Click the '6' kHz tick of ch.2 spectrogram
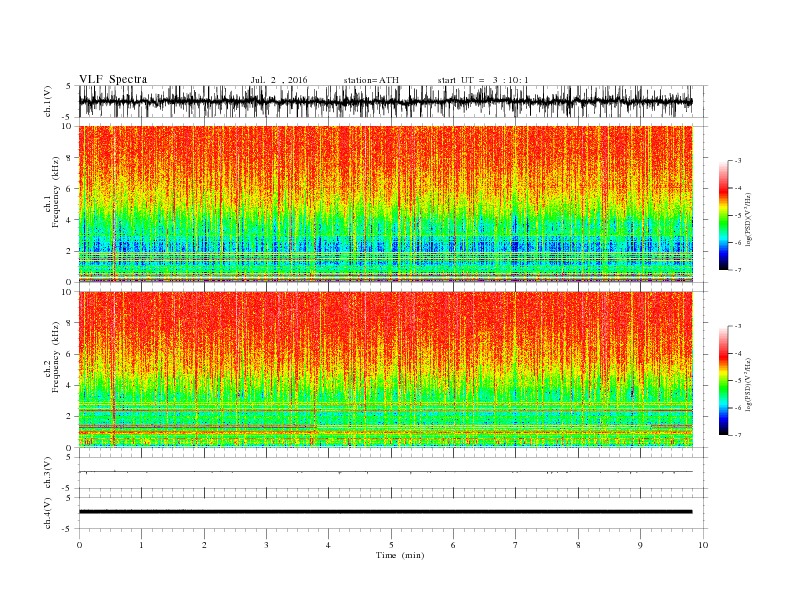Image resolution: width=792 pixels, height=612 pixels. pyautogui.click(x=69, y=354)
